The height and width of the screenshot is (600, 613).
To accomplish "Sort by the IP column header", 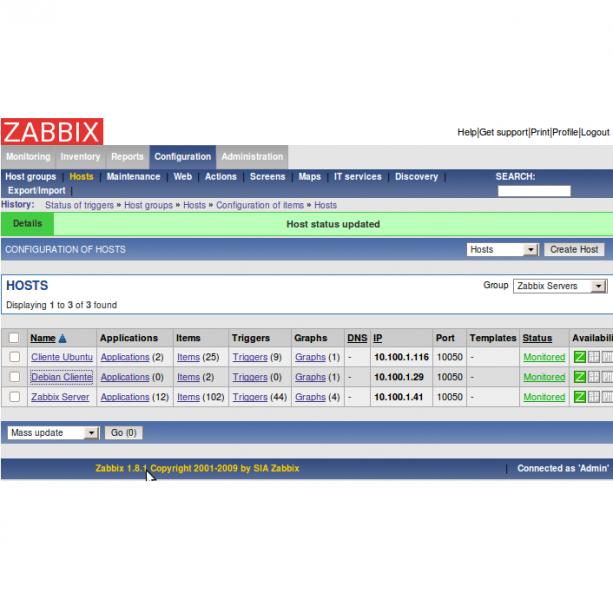I will click(377, 338).
